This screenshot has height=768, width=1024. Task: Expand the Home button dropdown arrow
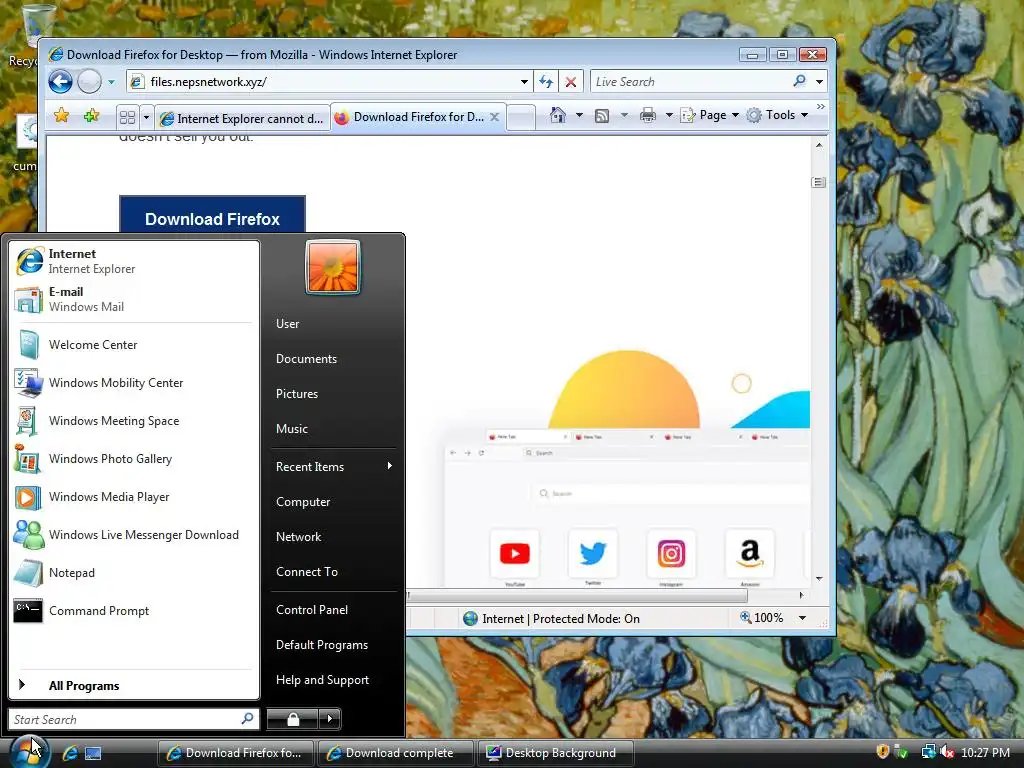tap(579, 116)
